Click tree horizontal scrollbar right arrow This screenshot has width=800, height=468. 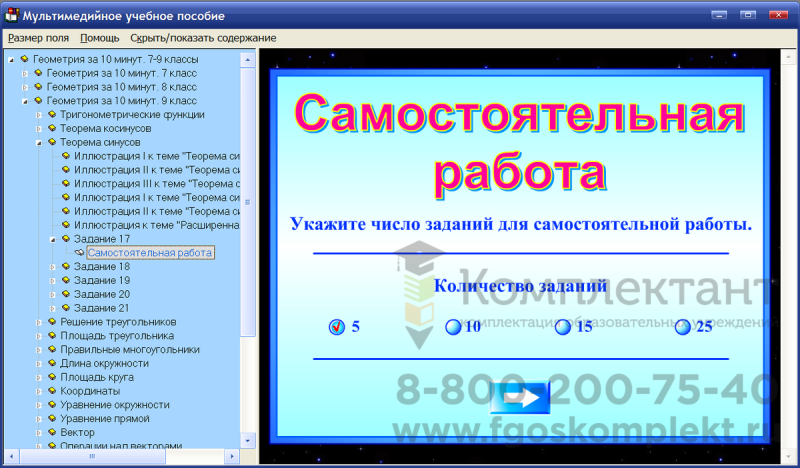tap(232, 456)
